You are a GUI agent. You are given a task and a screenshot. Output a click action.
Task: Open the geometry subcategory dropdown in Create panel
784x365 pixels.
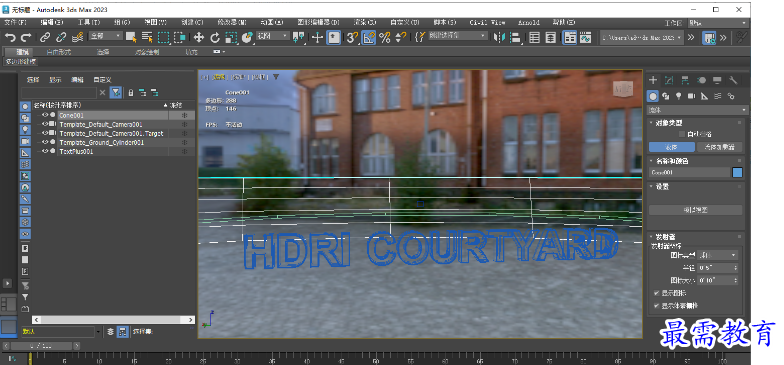click(698, 110)
